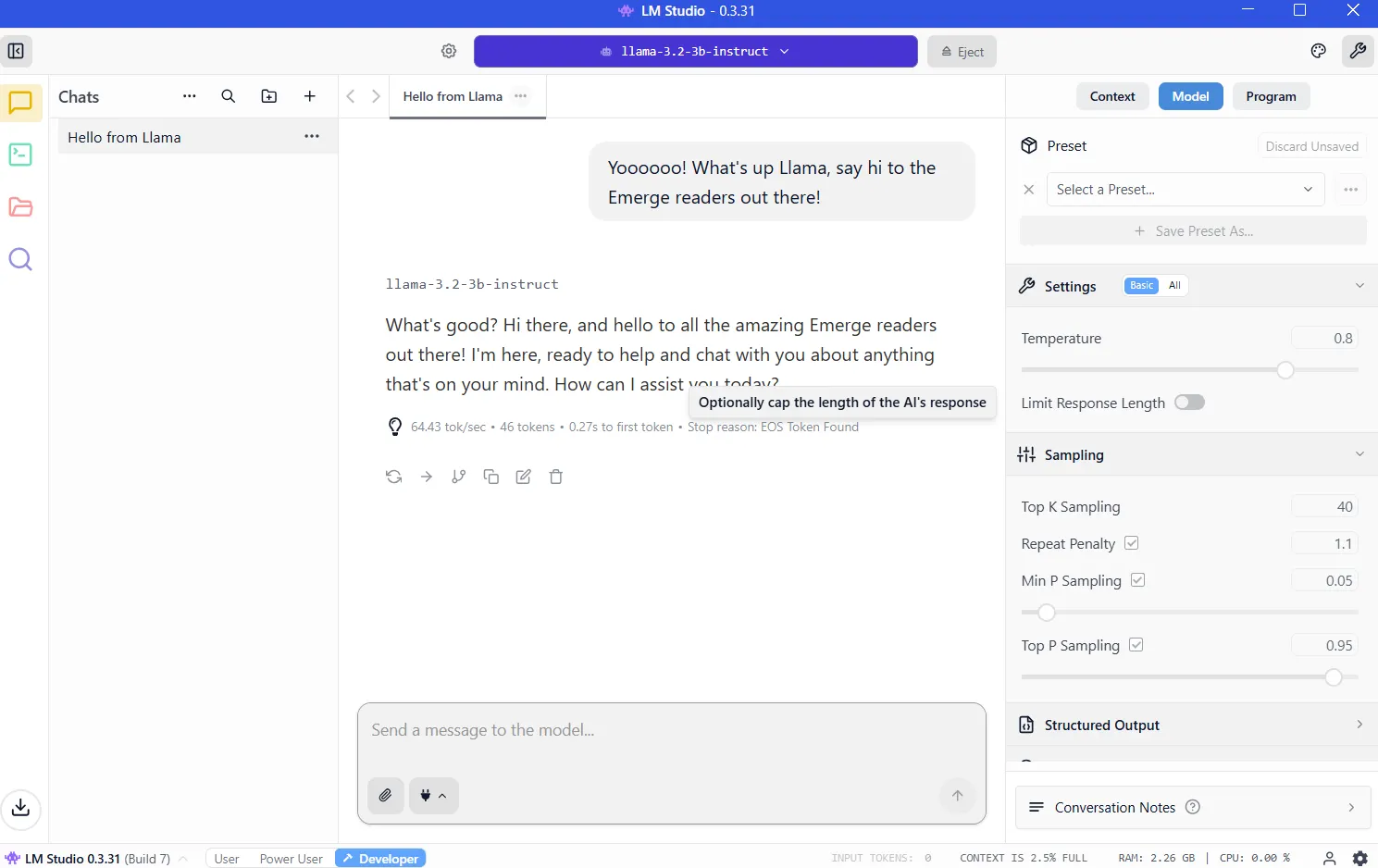Viewport: 1378px width, 868px height.
Task: Collapse the Sampling section
Action: (1359, 454)
